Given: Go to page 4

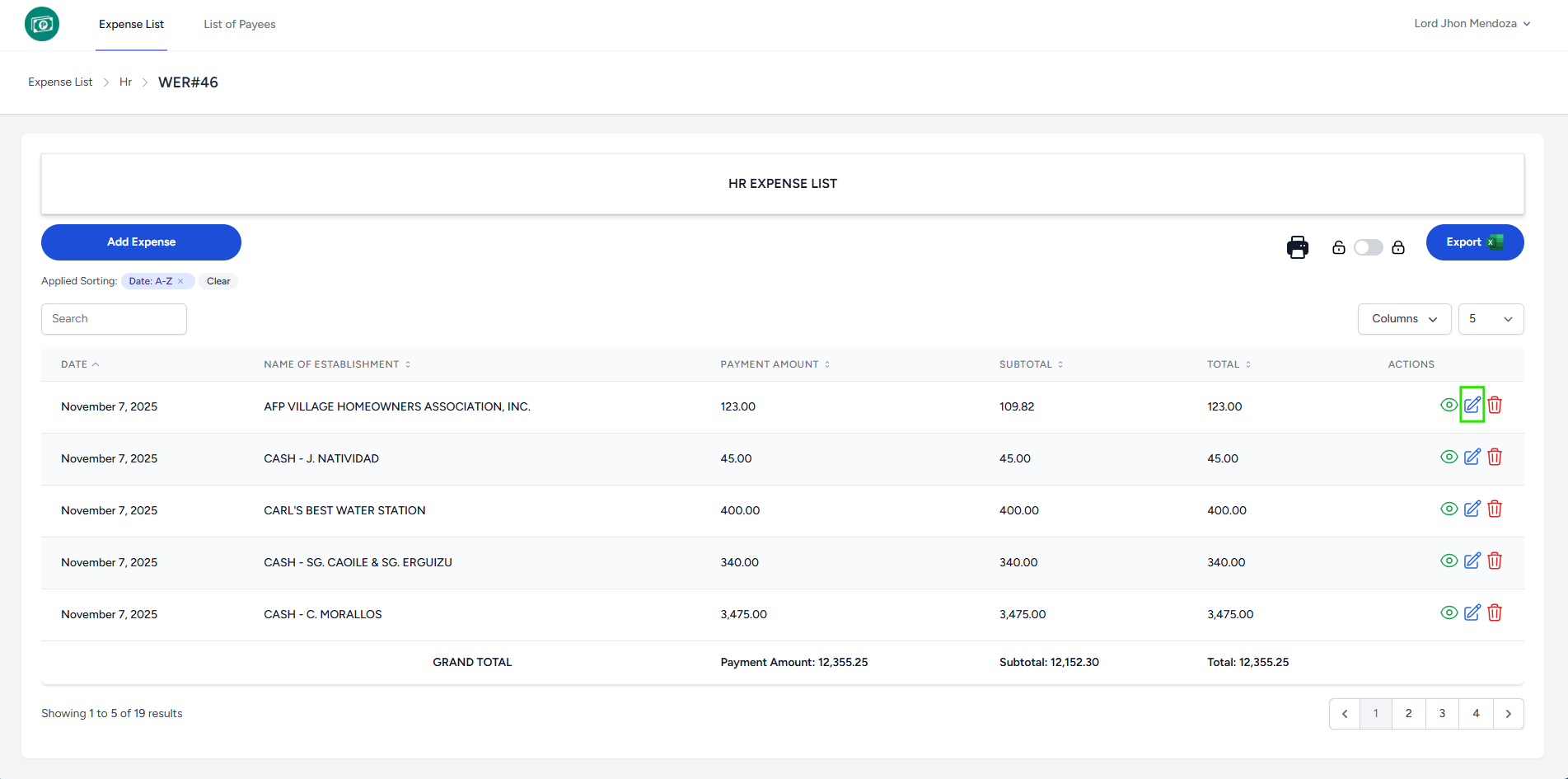Looking at the screenshot, I should 1476,714.
